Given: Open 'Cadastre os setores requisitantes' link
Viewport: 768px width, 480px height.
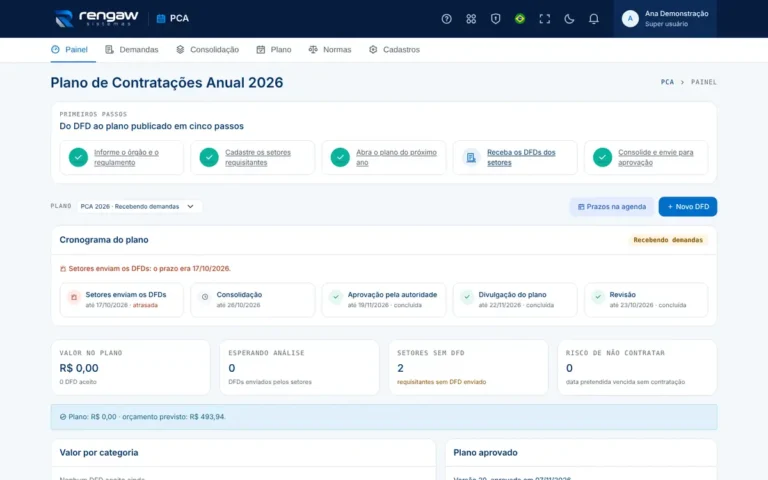Looking at the screenshot, I should point(258,157).
